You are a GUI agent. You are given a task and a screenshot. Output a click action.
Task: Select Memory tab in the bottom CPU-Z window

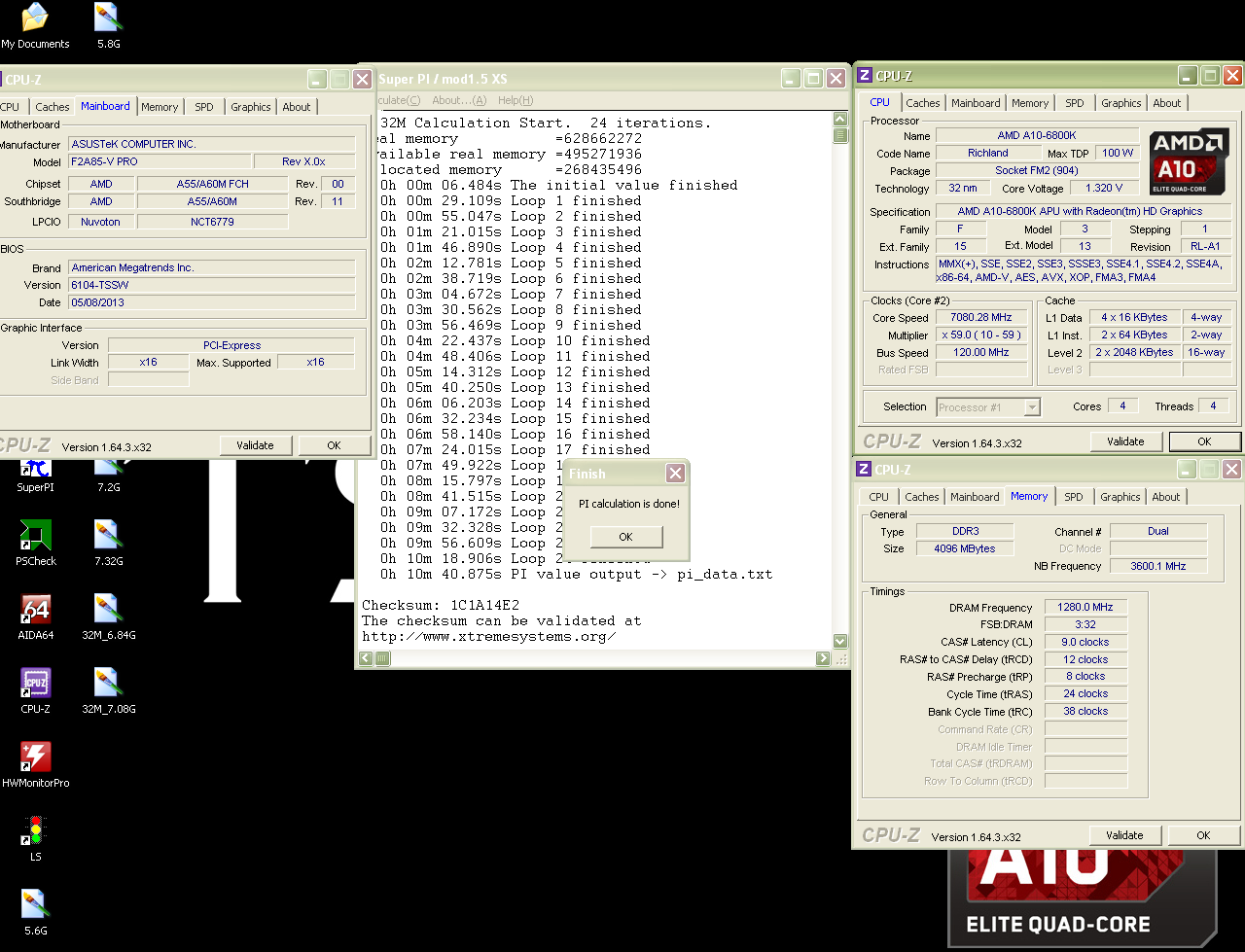pyautogui.click(x=1029, y=496)
